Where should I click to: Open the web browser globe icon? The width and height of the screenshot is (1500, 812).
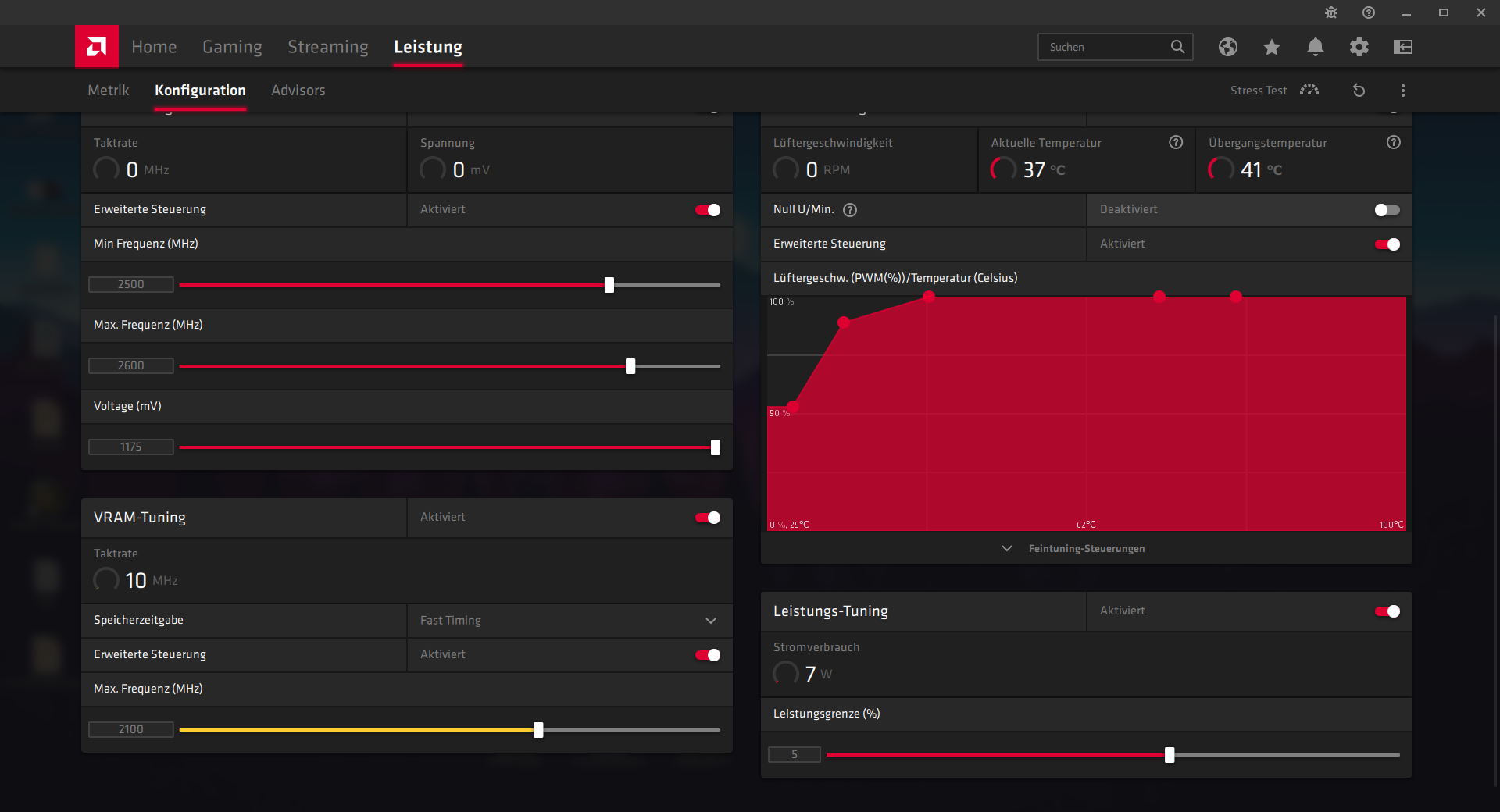click(x=1228, y=47)
